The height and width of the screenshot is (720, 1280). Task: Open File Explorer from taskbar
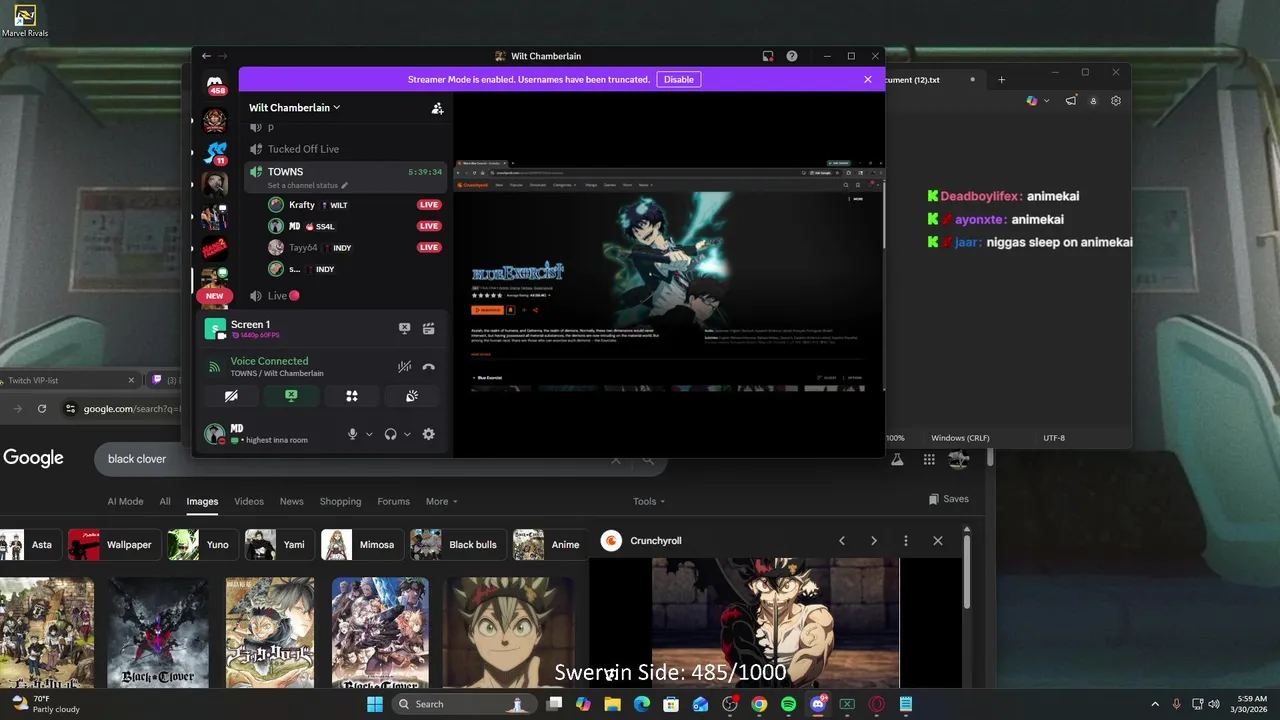click(612, 704)
